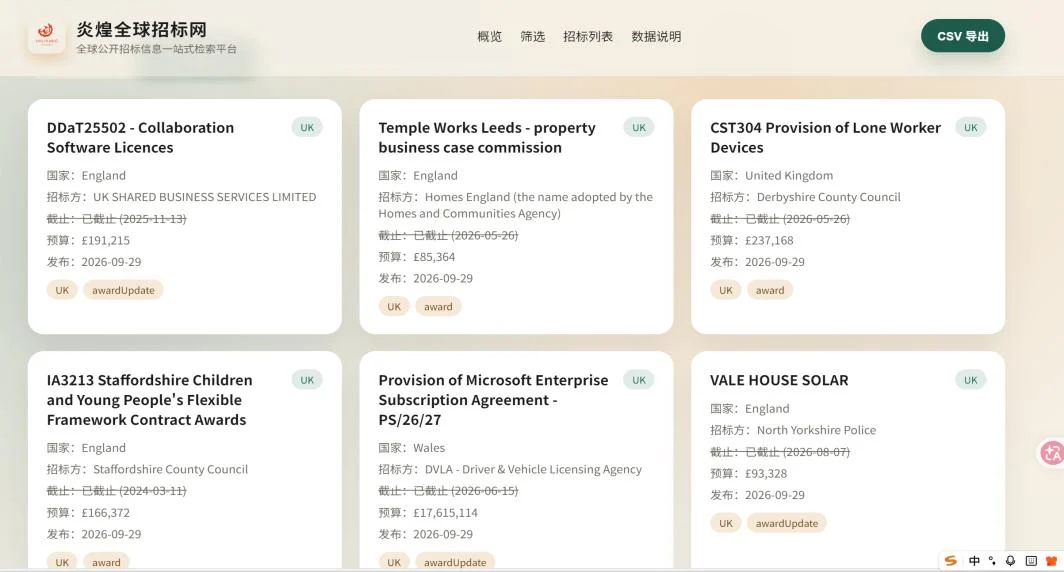The image size is (1064, 572).
Task: Click the Sogou input method S logo
Action: pyautogui.click(x=951, y=560)
